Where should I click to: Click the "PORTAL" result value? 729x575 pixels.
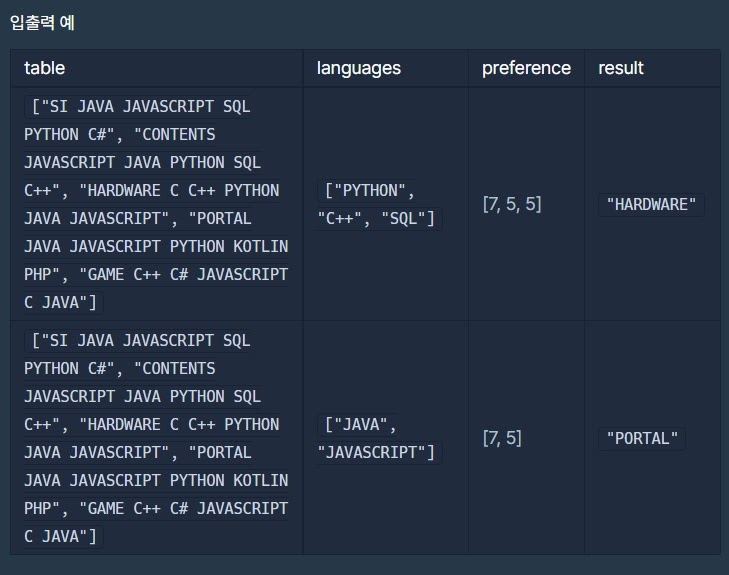click(x=642, y=438)
